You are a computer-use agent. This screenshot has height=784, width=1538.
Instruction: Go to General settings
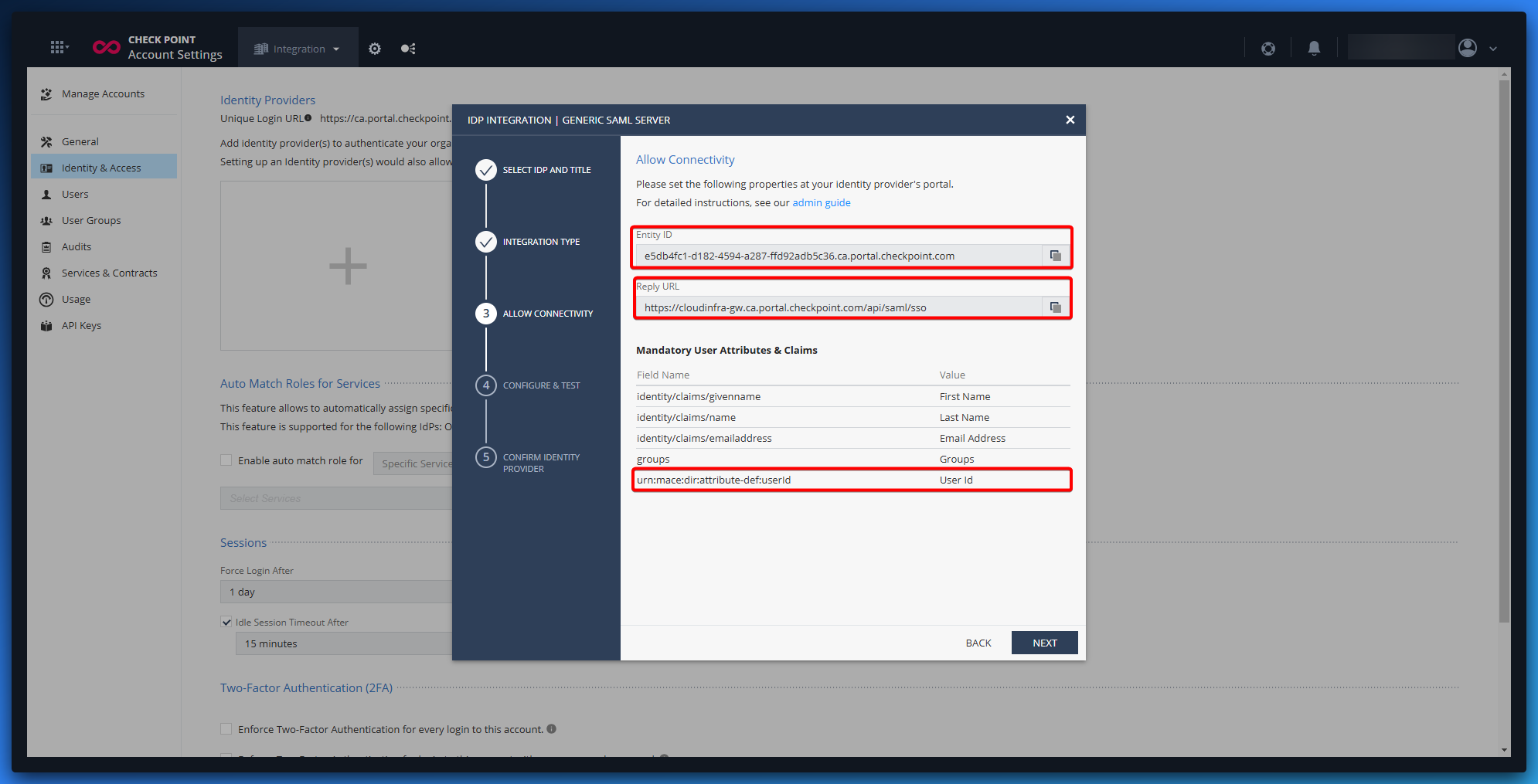click(104, 142)
